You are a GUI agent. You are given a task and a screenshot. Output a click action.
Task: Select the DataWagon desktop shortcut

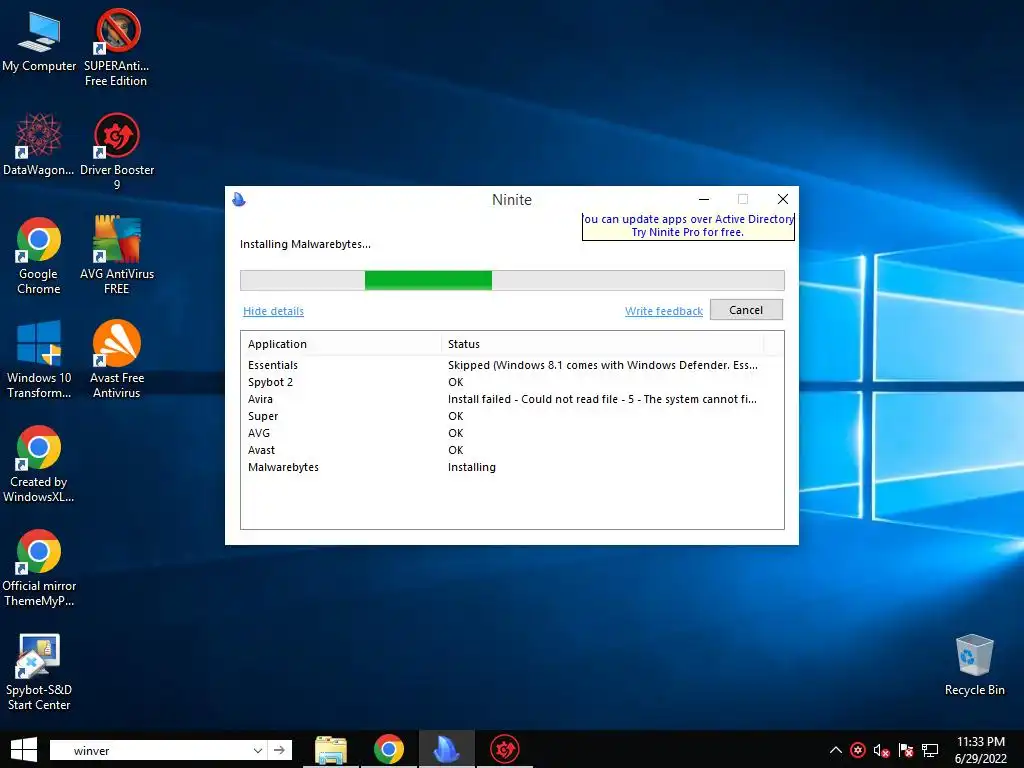coord(39,145)
